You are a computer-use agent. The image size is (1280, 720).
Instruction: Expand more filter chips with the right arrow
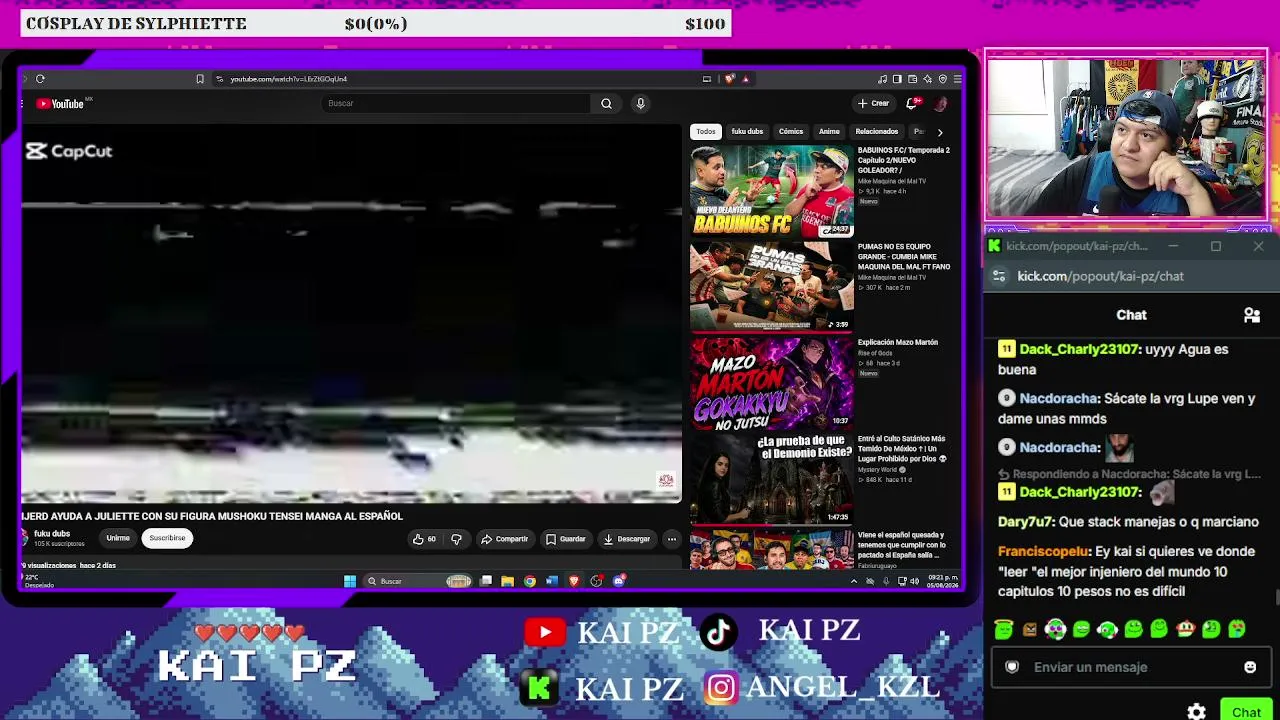[x=939, y=132]
